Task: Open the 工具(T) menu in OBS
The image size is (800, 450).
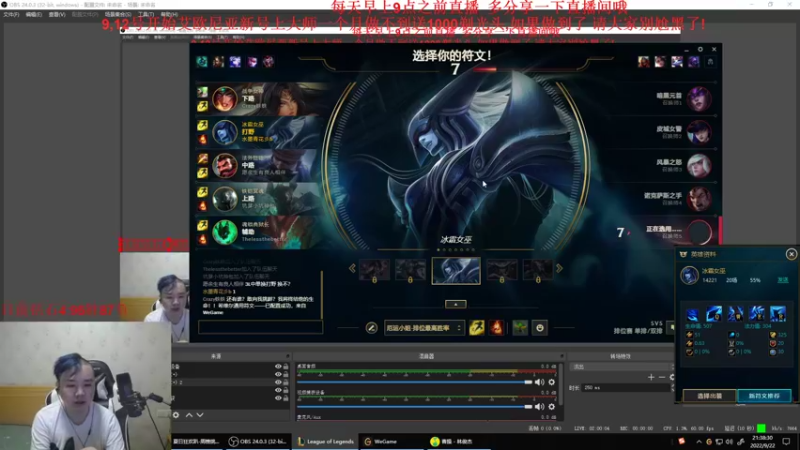Action: (x=146, y=14)
